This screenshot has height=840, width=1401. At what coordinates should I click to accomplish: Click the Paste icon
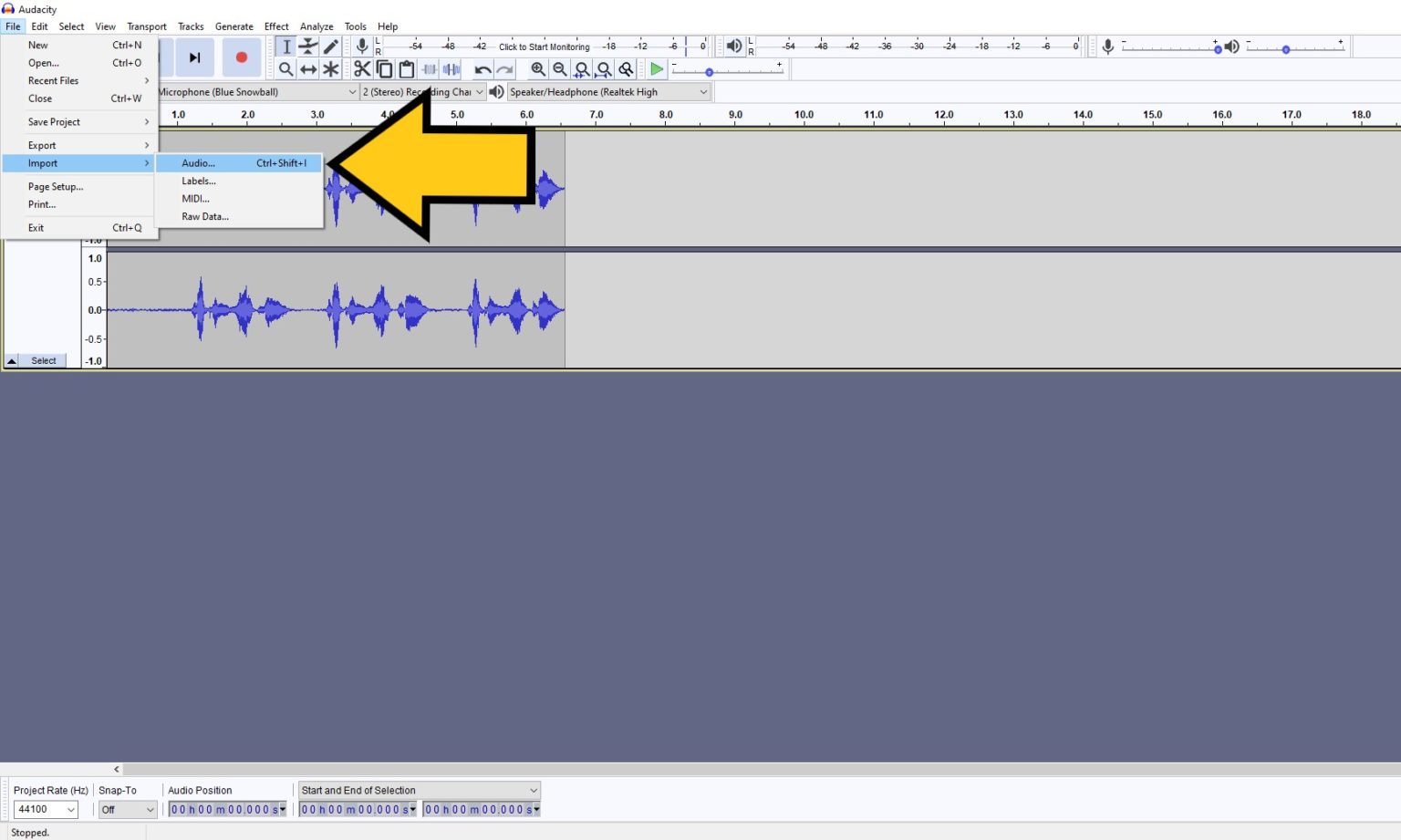click(x=407, y=68)
